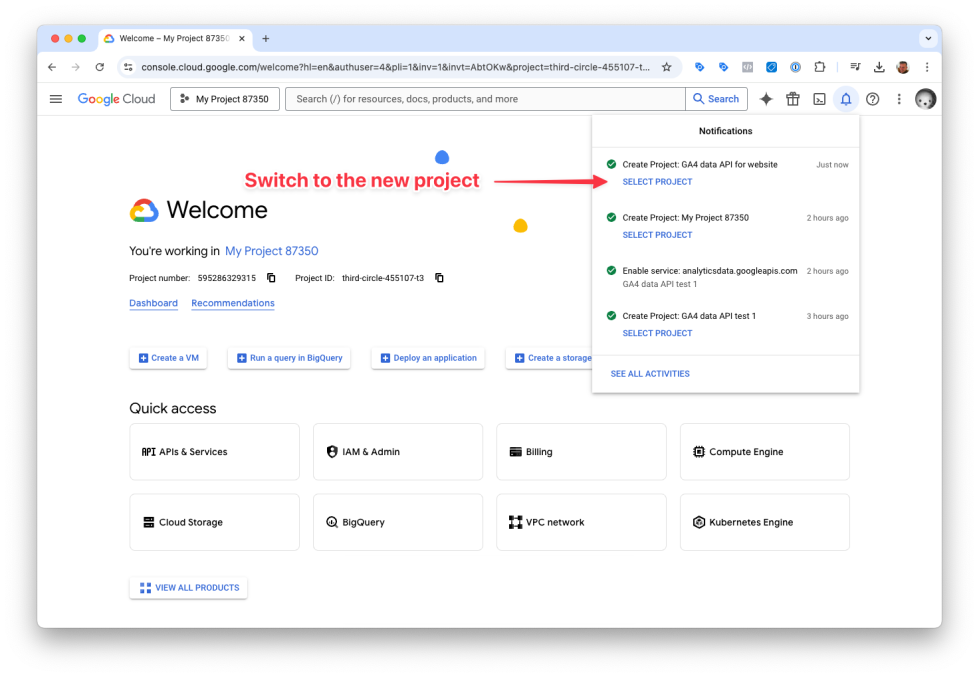Open My Project 87350 link in welcome text
979x677 pixels.
point(272,251)
